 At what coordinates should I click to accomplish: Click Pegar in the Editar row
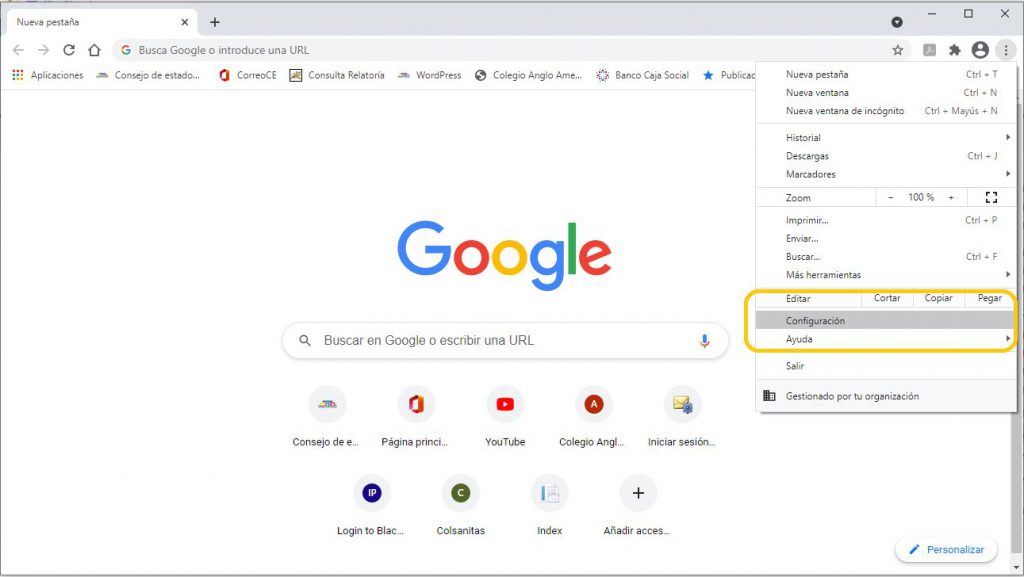(x=989, y=298)
